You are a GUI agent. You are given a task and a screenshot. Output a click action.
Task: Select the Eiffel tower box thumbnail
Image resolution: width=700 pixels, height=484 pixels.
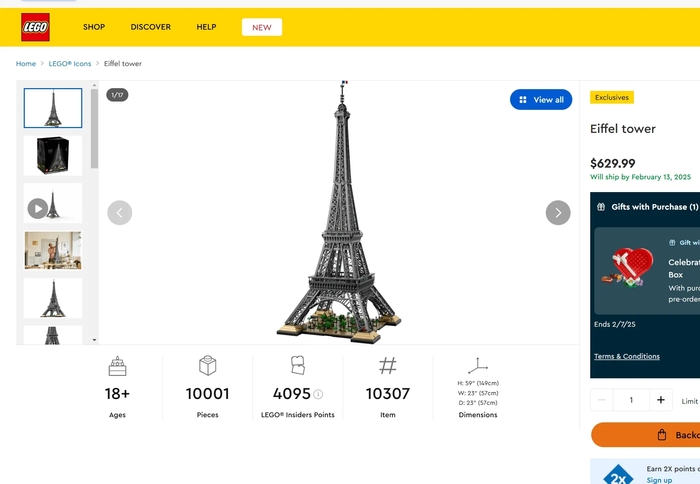click(x=53, y=156)
